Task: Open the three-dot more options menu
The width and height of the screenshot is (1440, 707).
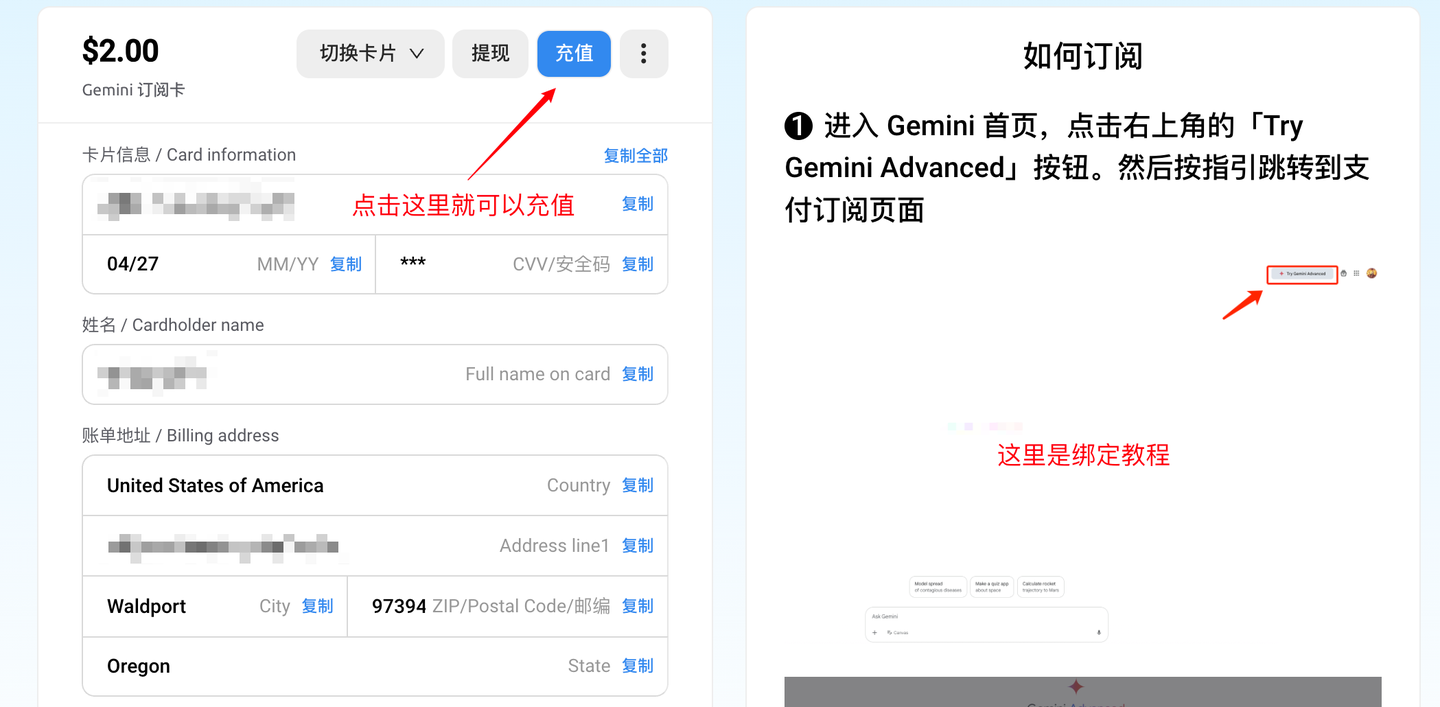Action: pos(644,53)
